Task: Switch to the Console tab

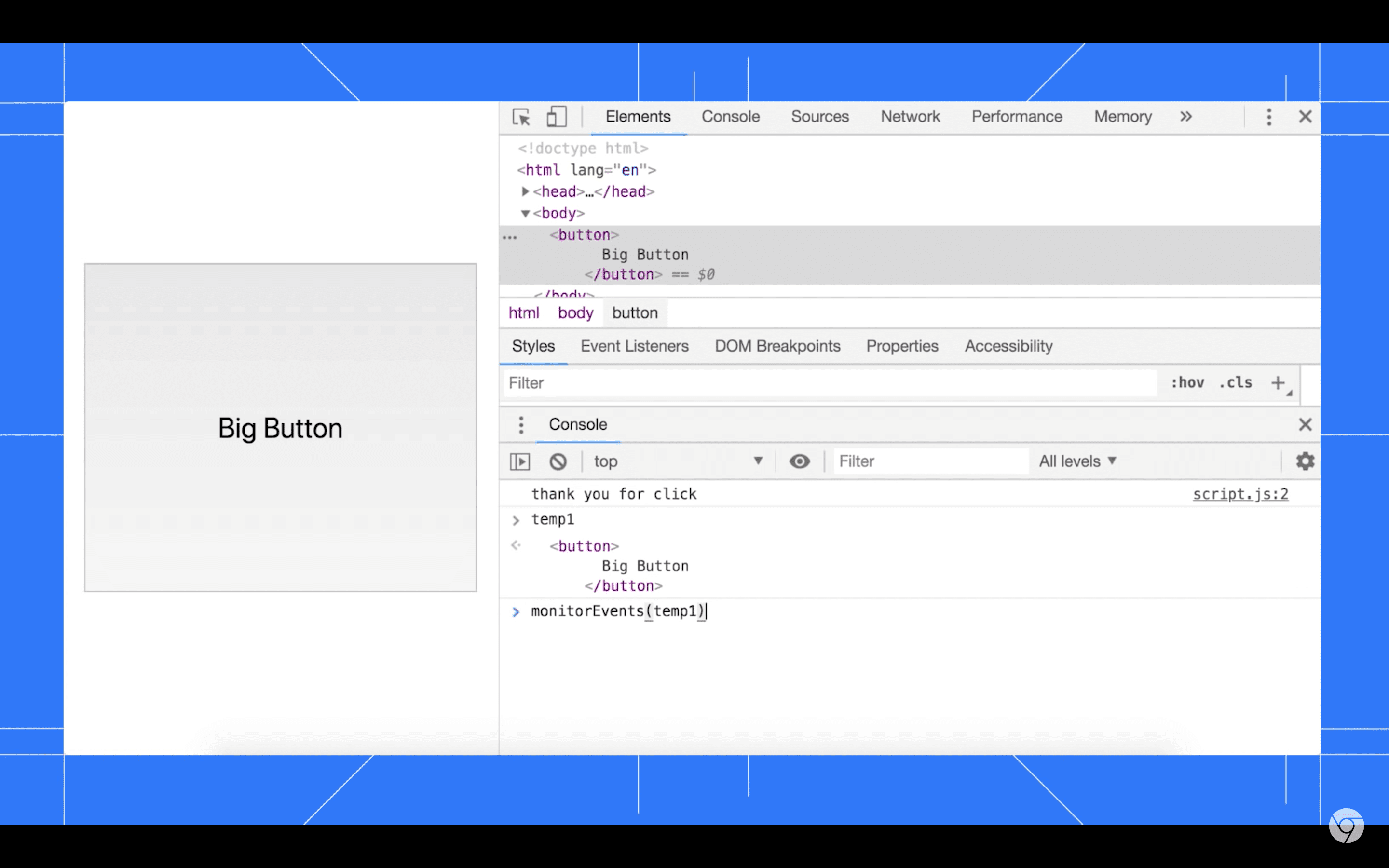Action: [730, 116]
